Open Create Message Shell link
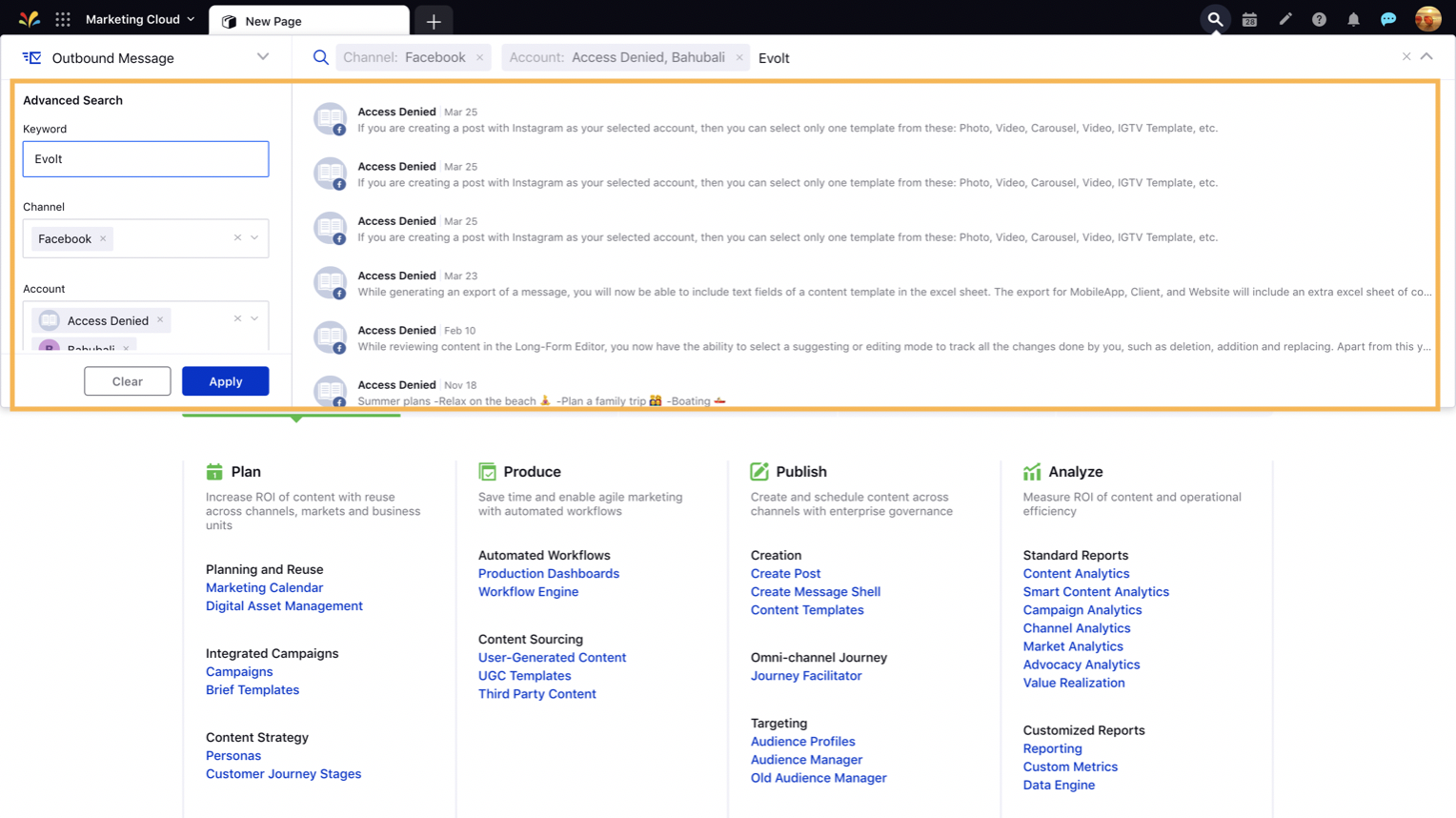The image size is (1456, 818). pyautogui.click(x=816, y=592)
